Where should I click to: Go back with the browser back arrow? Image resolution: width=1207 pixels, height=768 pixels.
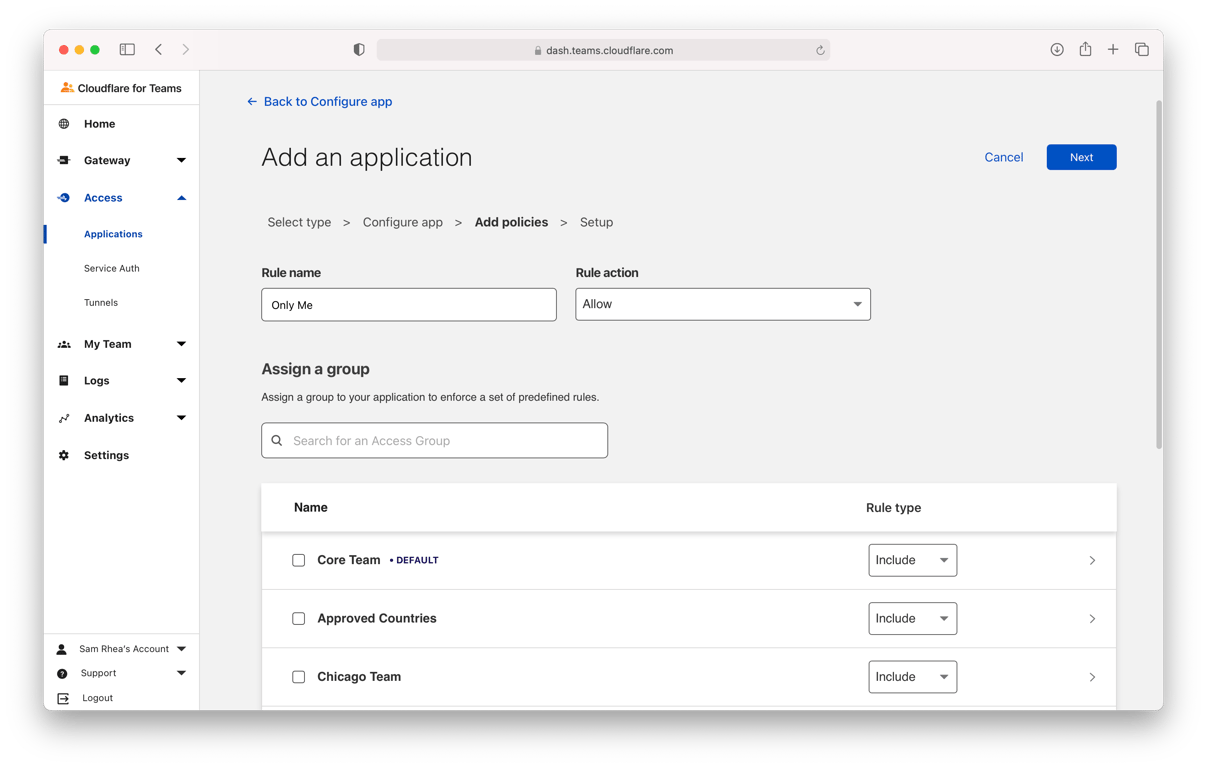pyautogui.click(x=159, y=49)
